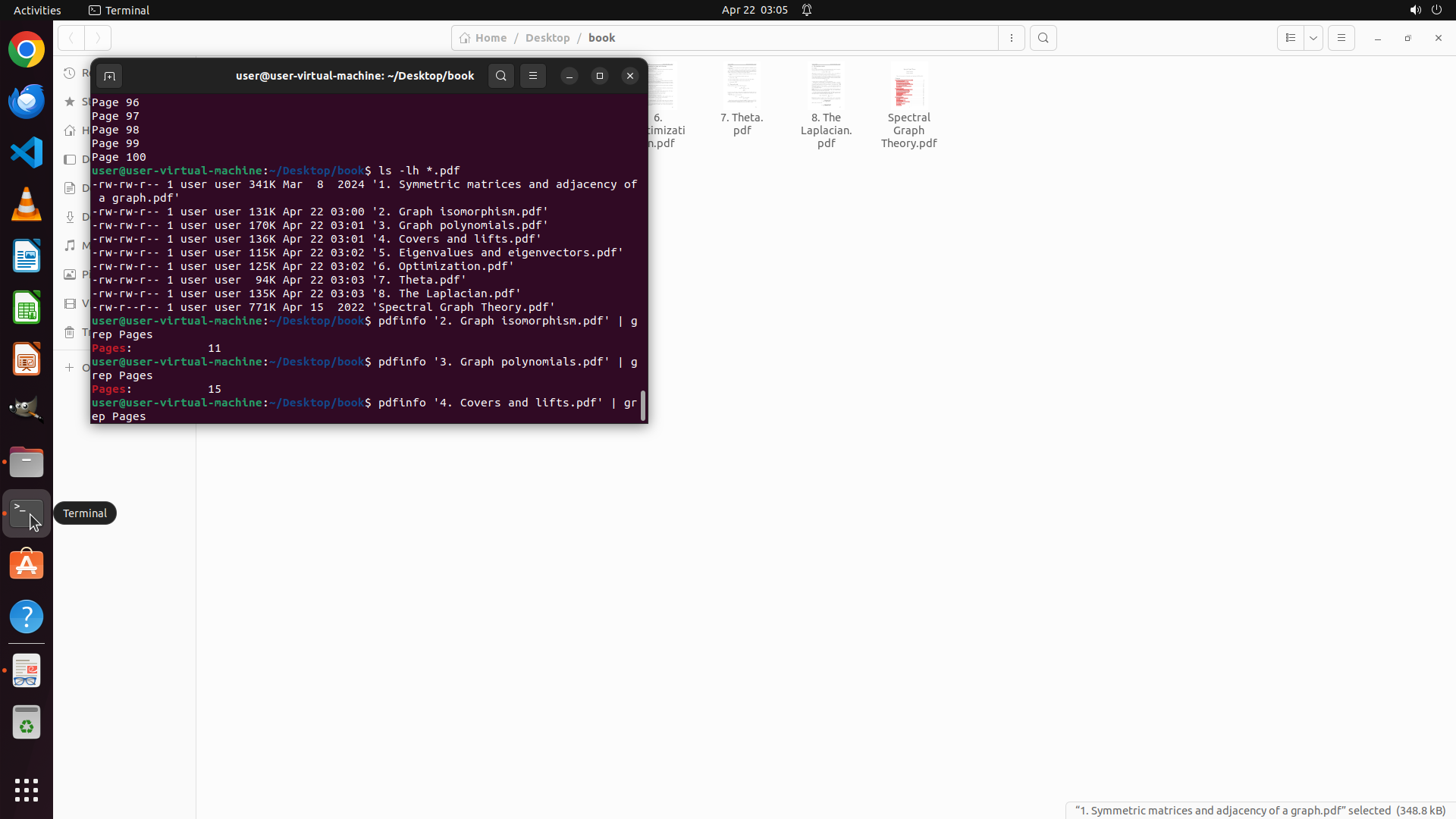Select the 7. Theta.pdf file

point(742,86)
